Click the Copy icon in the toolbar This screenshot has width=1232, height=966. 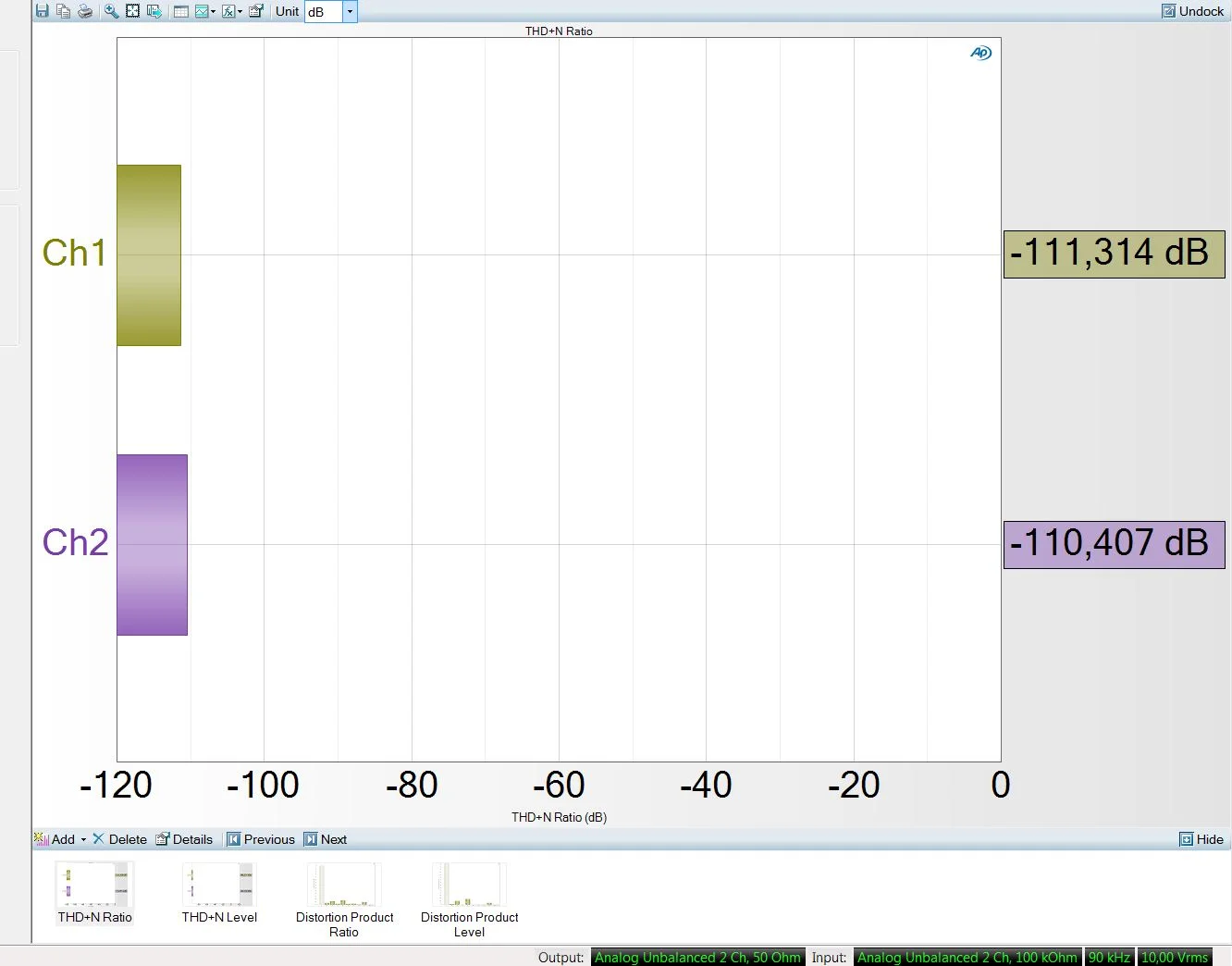click(x=63, y=11)
